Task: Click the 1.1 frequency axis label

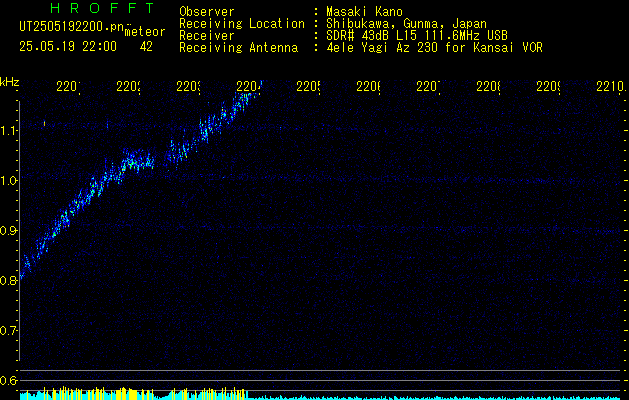Action: pyautogui.click(x=8, y=130)
